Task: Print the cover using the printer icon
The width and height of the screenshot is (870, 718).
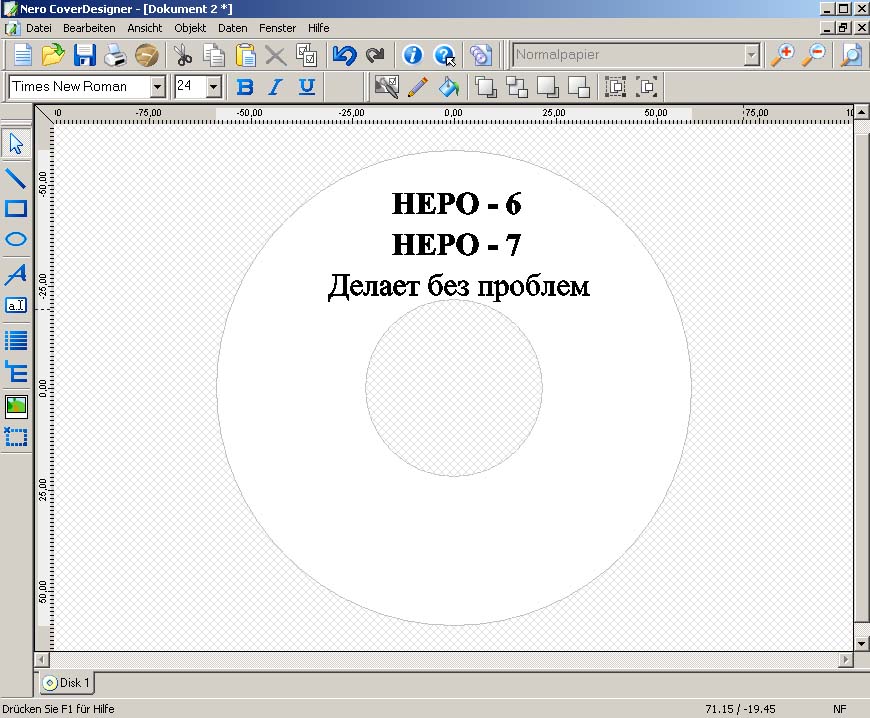Action: [x=115, y=55]
